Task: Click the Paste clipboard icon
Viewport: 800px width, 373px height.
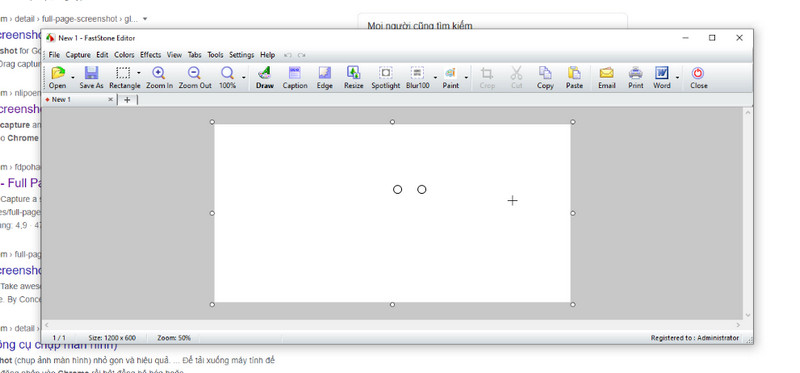Action: click(x=574, y=73)
